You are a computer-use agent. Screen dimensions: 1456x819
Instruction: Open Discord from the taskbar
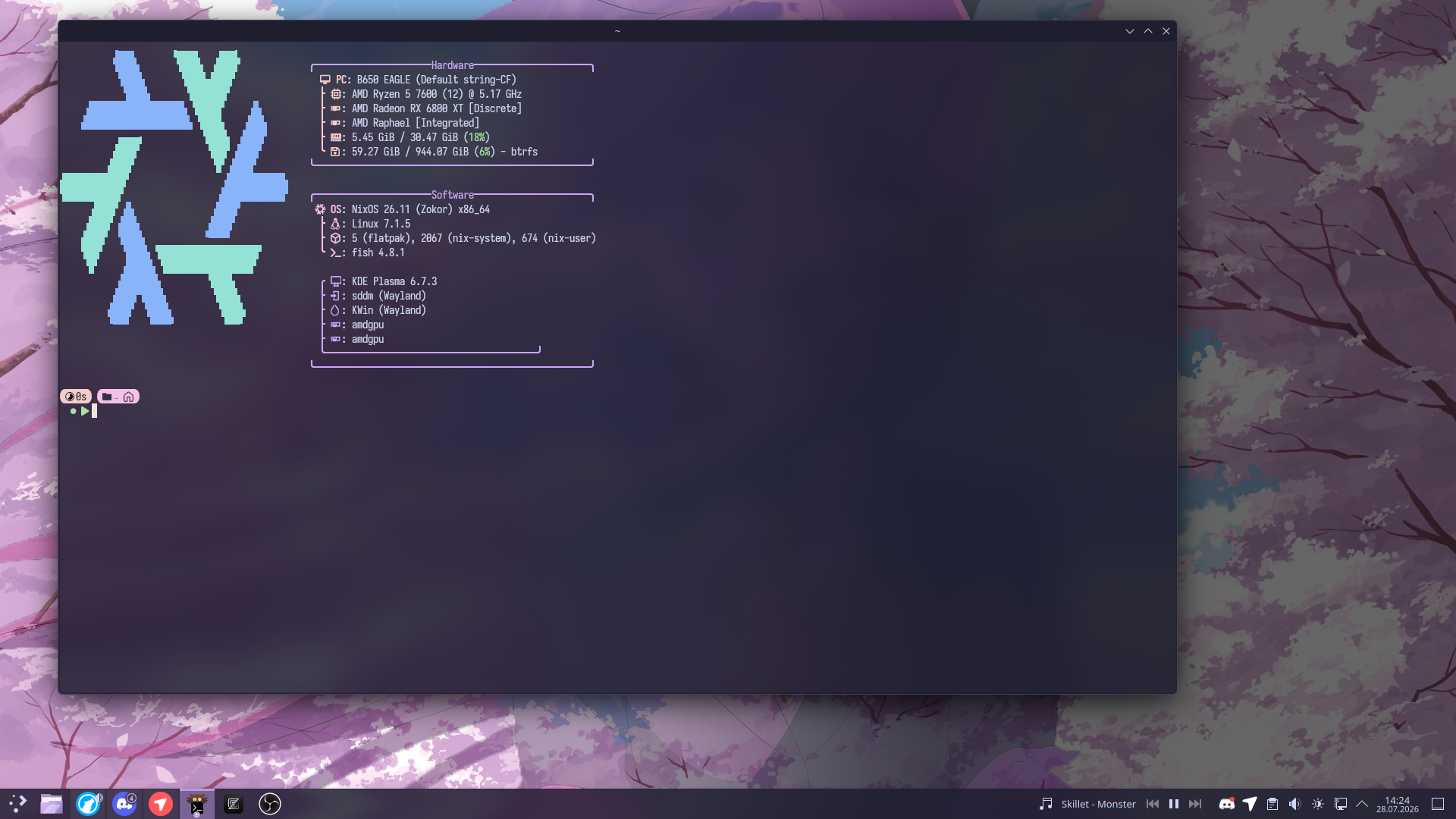tap(124, 804)
